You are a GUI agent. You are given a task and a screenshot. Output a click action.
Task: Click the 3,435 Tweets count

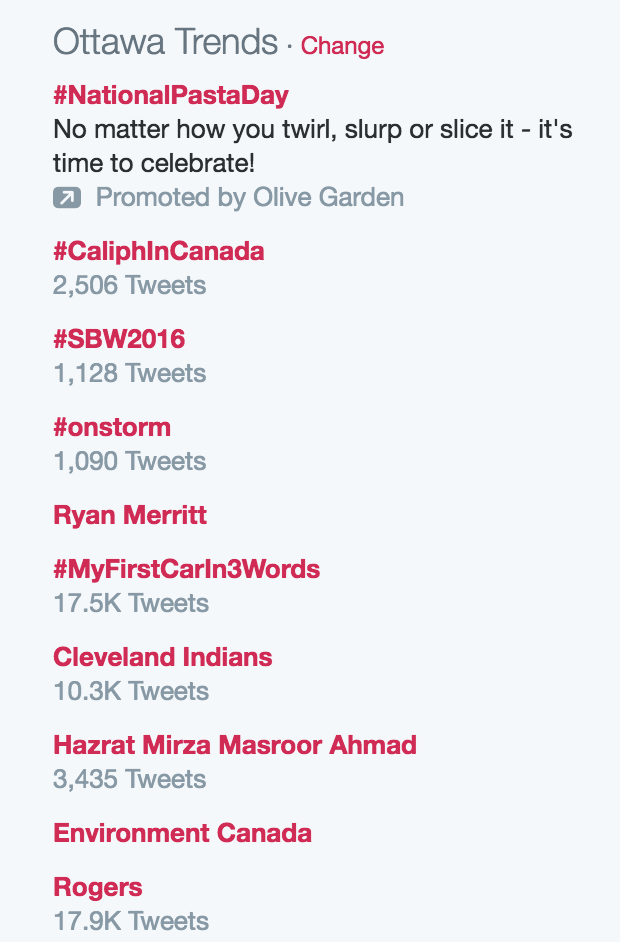[x=129, y=779]
